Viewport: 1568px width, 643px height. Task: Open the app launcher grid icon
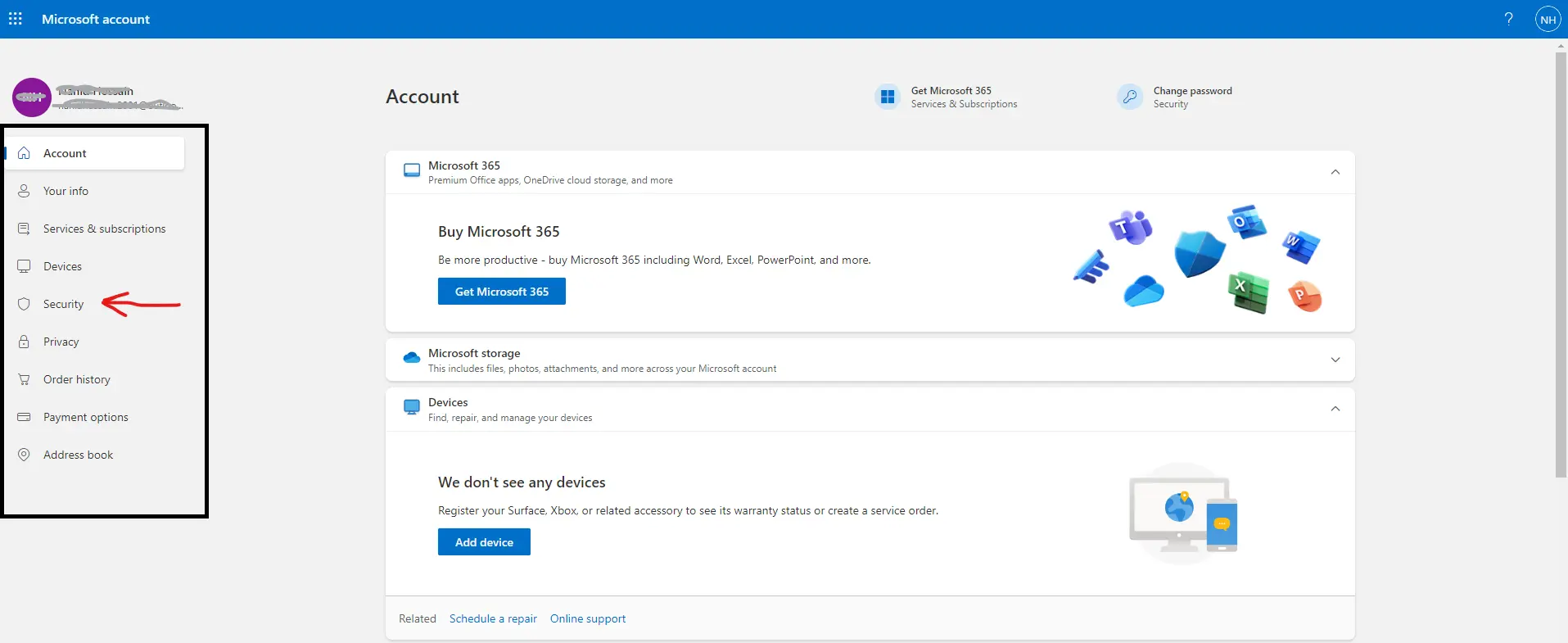[x=16, y=19]
